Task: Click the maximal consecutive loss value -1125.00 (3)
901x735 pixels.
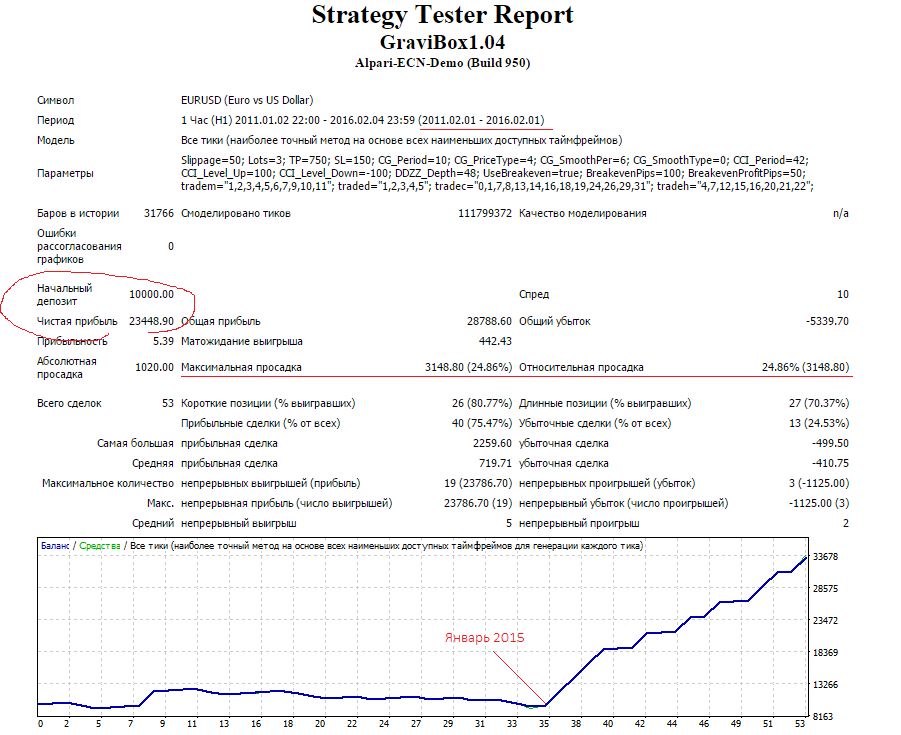Action: pos(819,503)
